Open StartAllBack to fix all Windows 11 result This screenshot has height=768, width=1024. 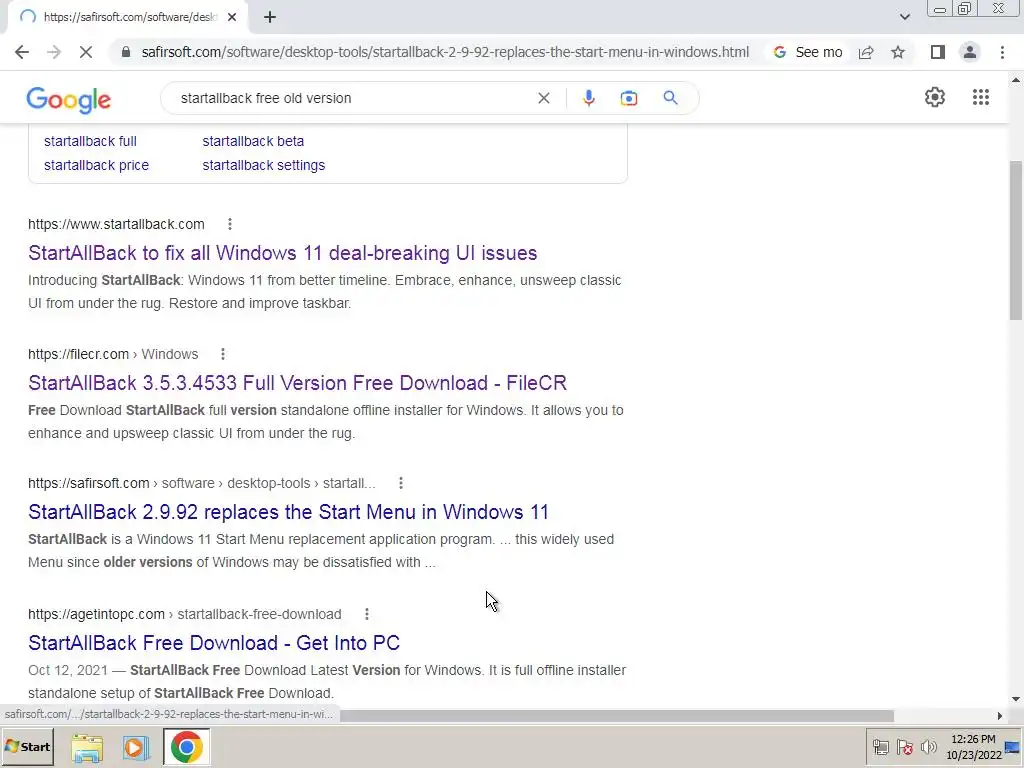point(282,253)
